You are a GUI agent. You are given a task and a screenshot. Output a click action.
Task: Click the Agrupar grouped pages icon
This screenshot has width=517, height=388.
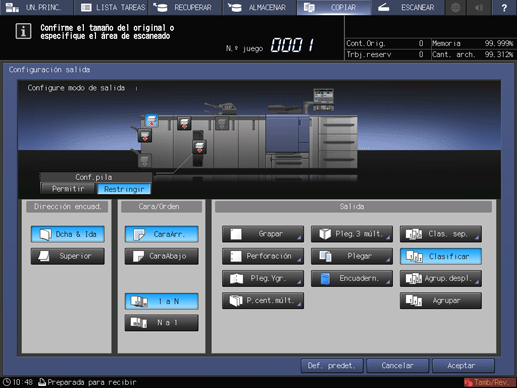coord(414,300)
